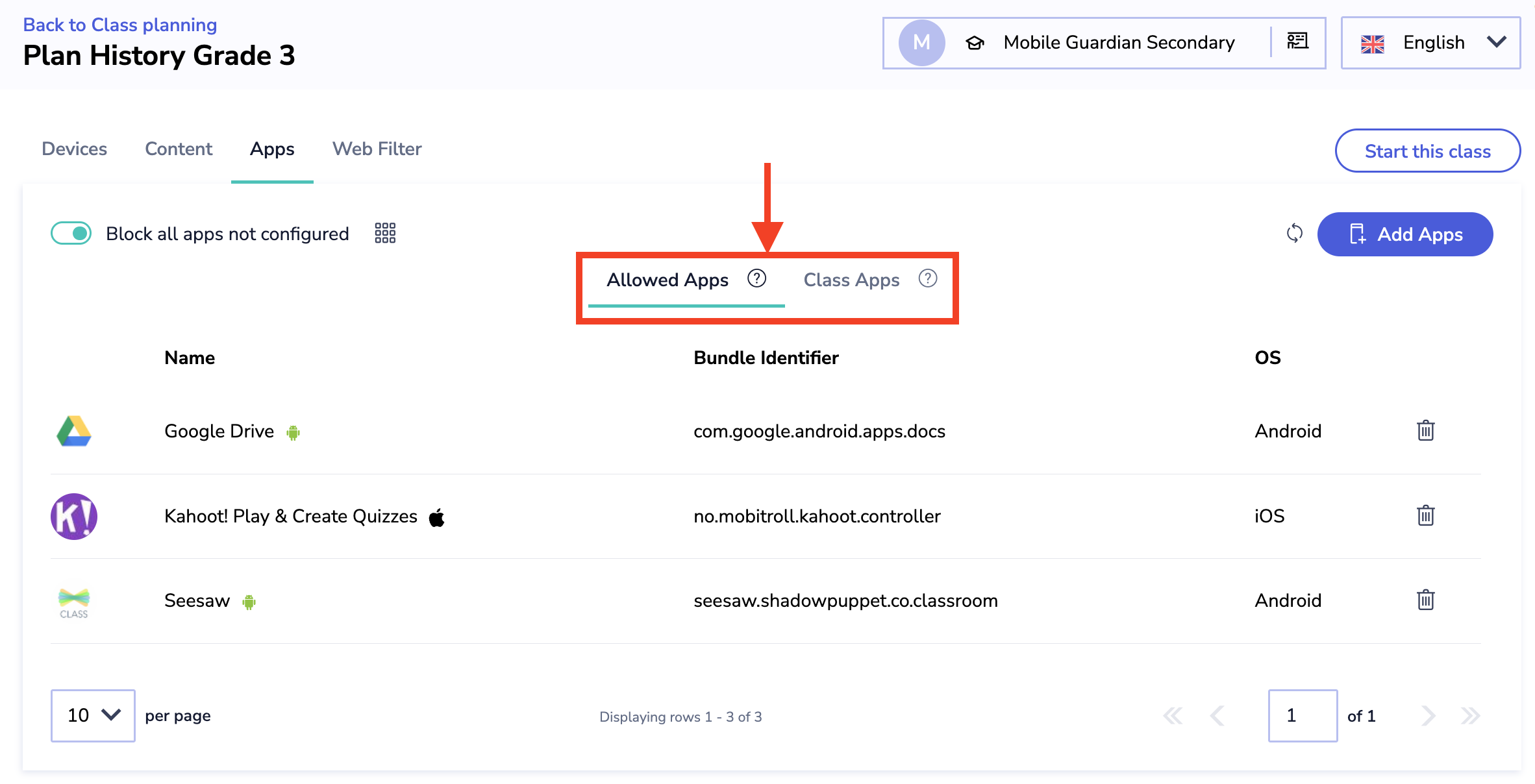
Task: Open the English language dropdown
Action: (1430, 43)
